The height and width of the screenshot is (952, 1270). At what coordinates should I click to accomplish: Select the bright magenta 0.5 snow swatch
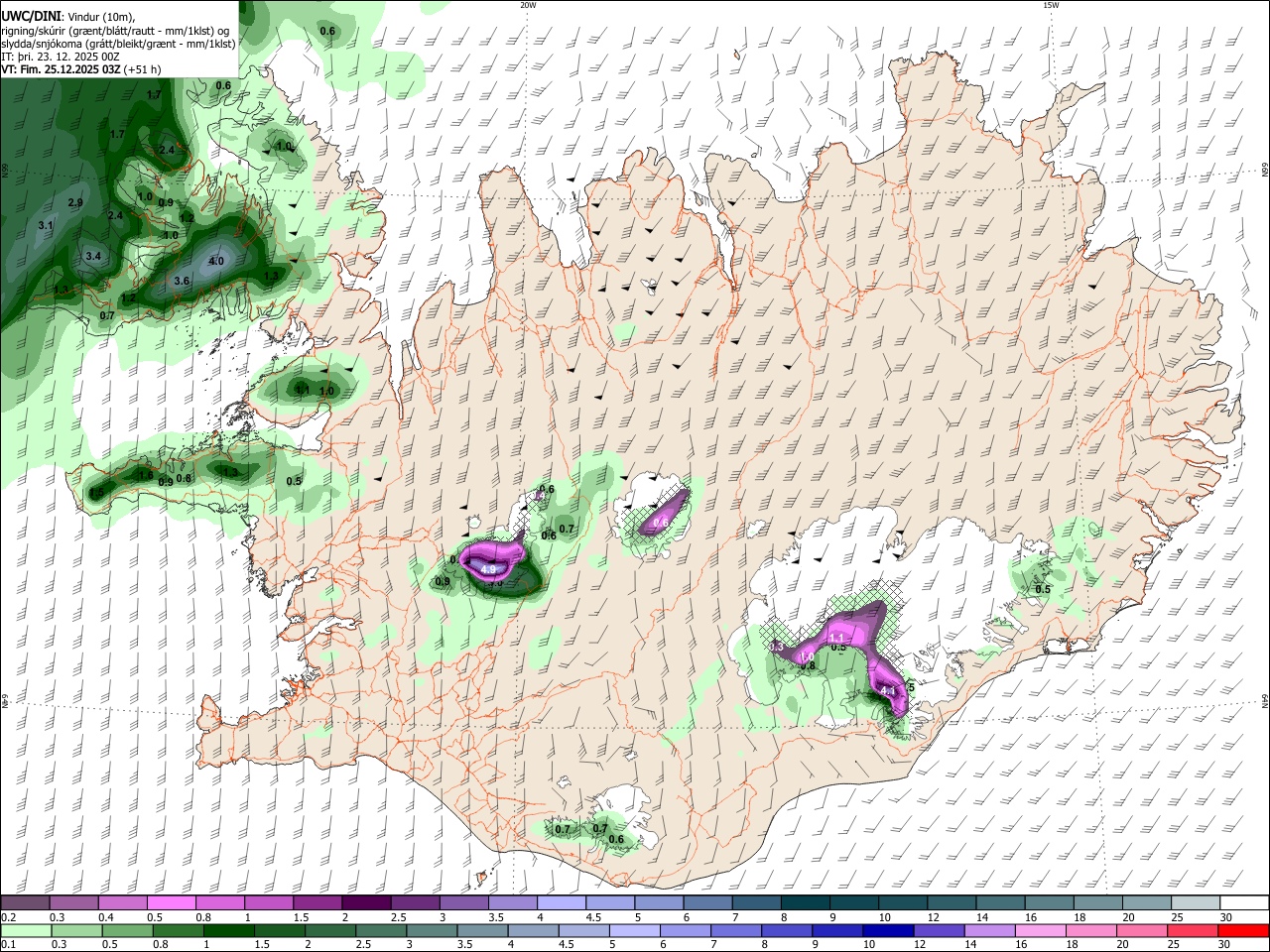(x=171, y=903)
